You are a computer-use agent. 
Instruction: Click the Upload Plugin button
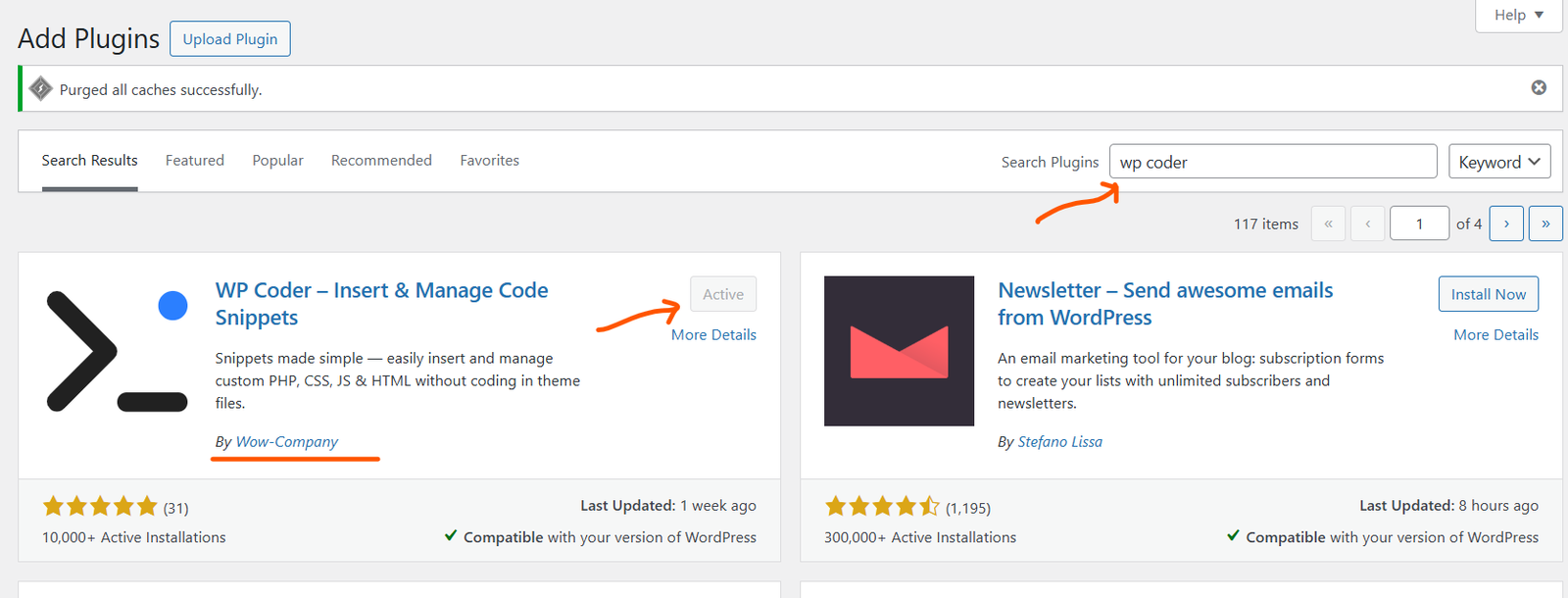tap(230, 39)
